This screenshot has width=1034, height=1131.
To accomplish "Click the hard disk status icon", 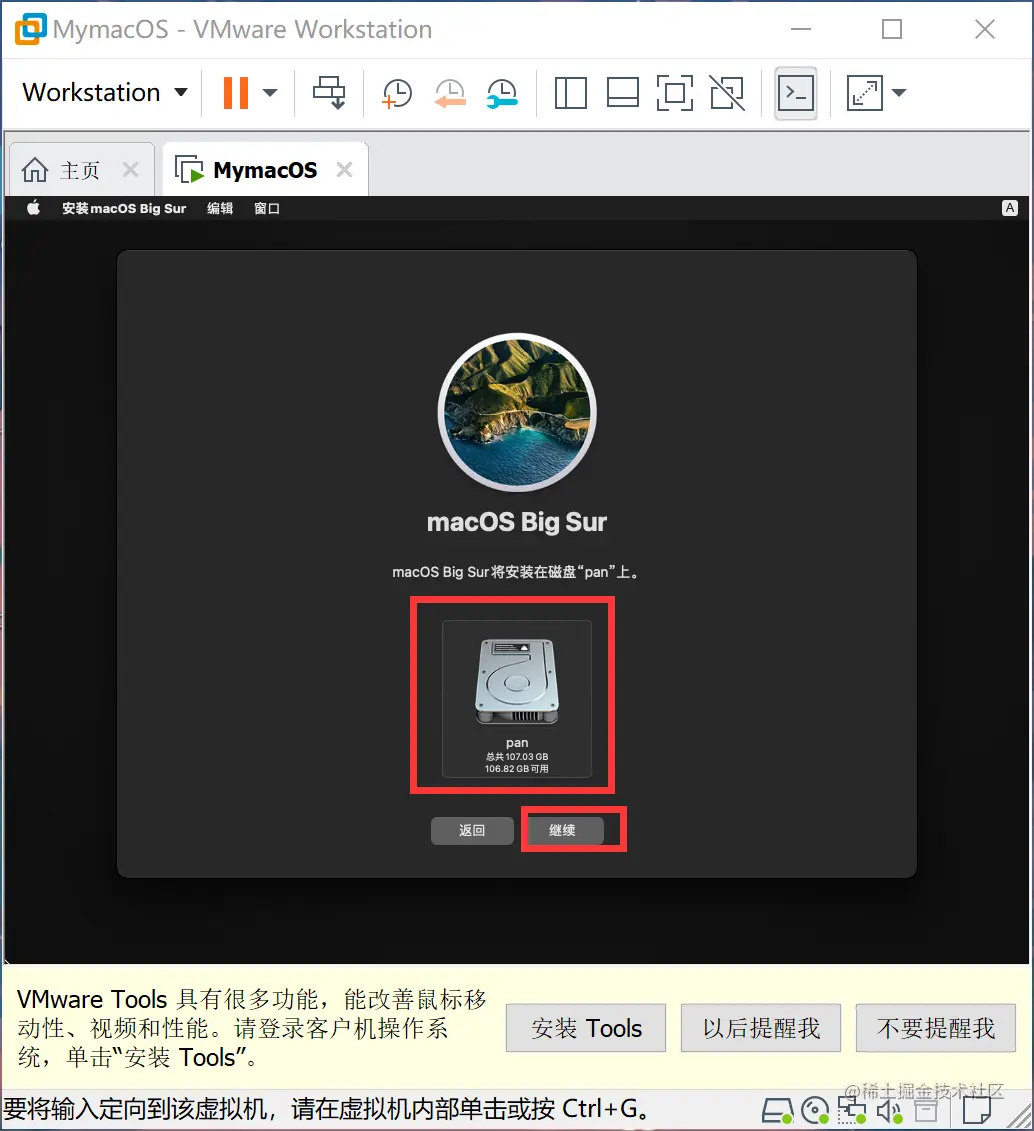I will [777, 1111].
